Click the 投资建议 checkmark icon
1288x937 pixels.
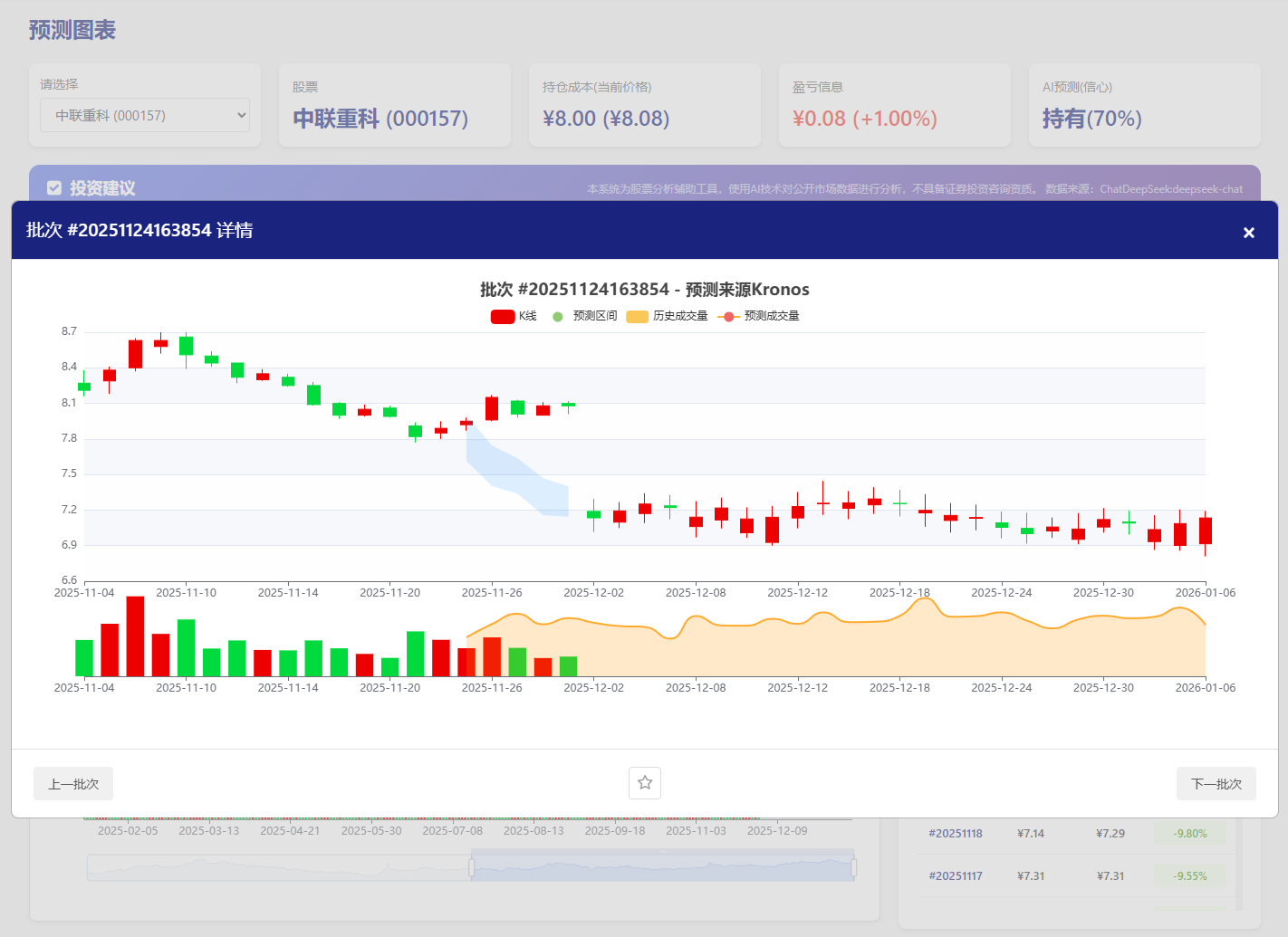point(54,187)
